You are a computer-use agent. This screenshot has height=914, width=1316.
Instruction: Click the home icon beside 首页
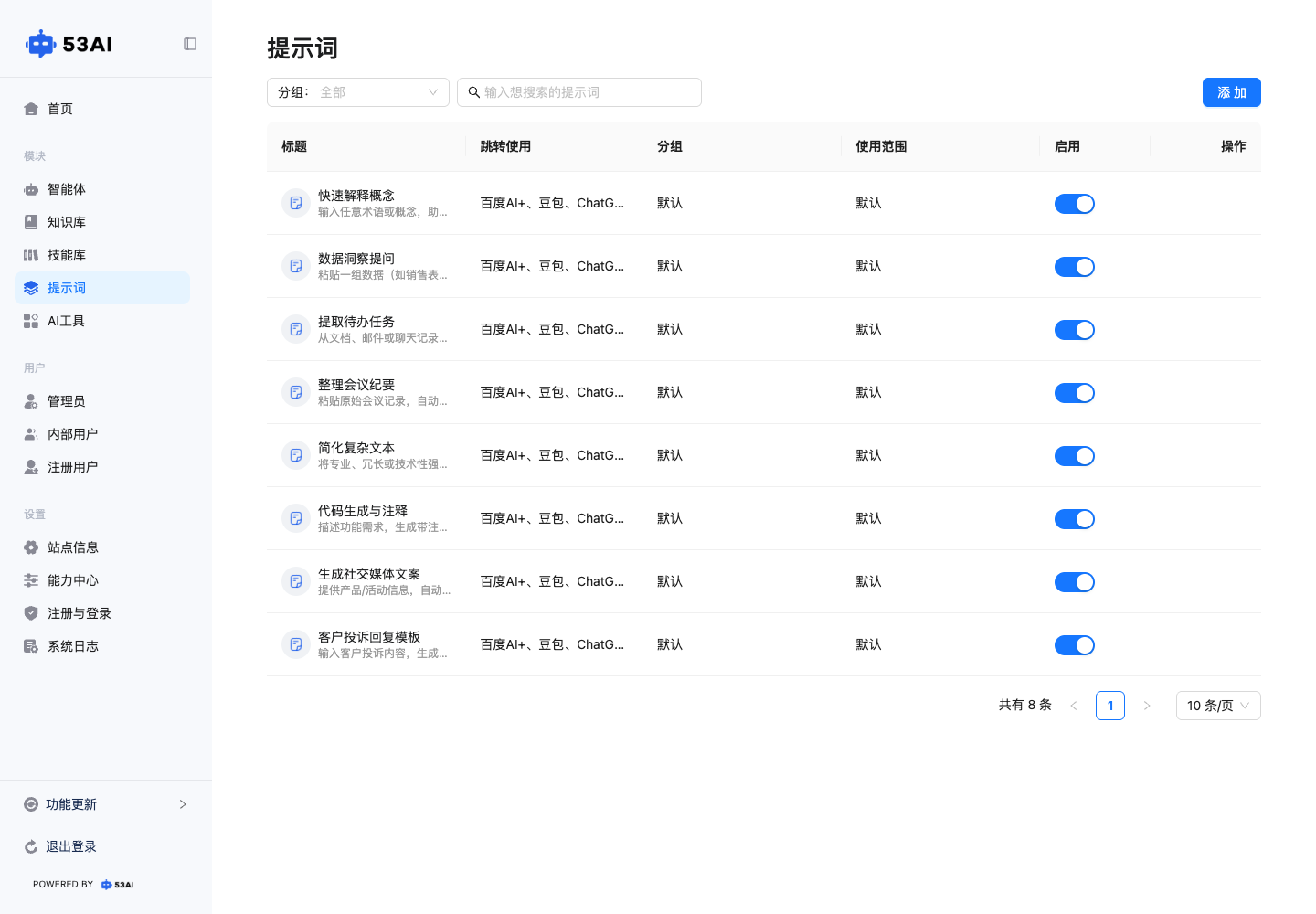(31, 109)
